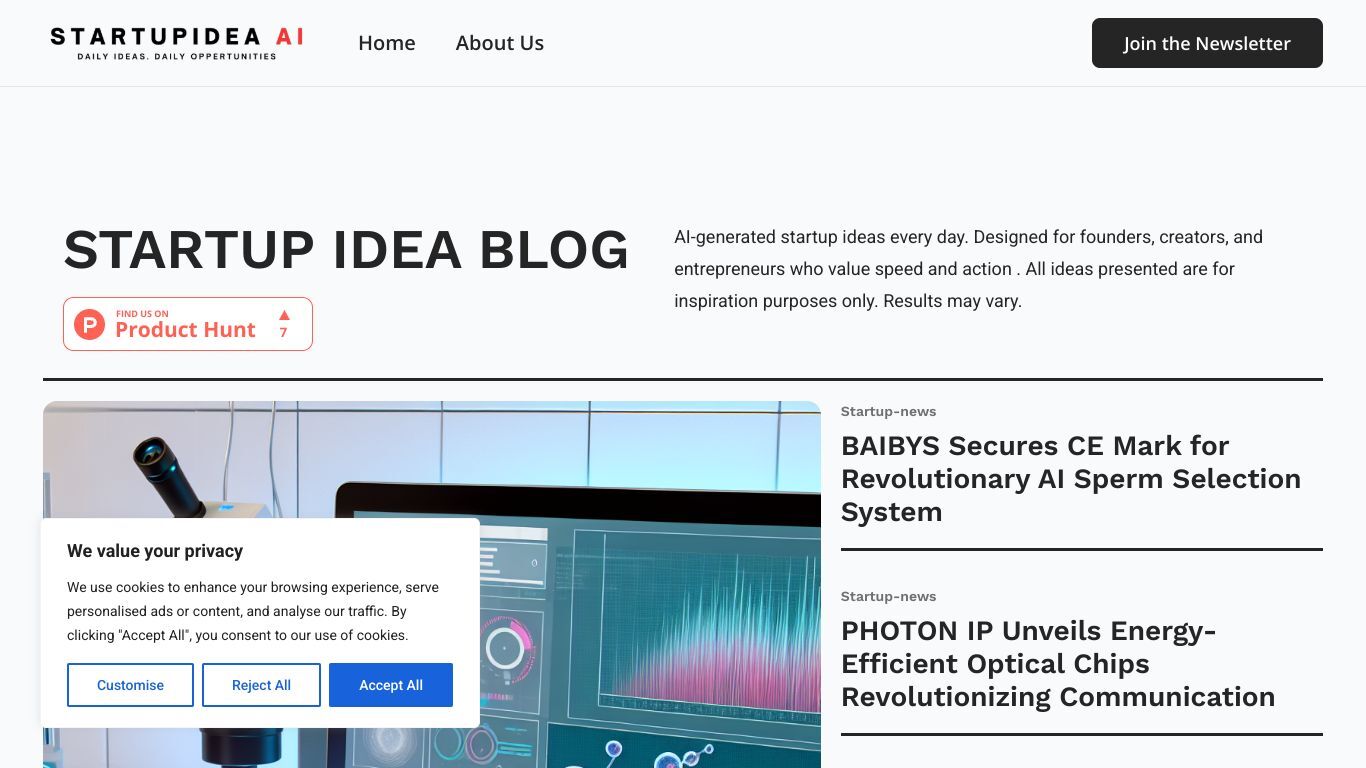
Task: Accept All cookies
Action: 391,685
